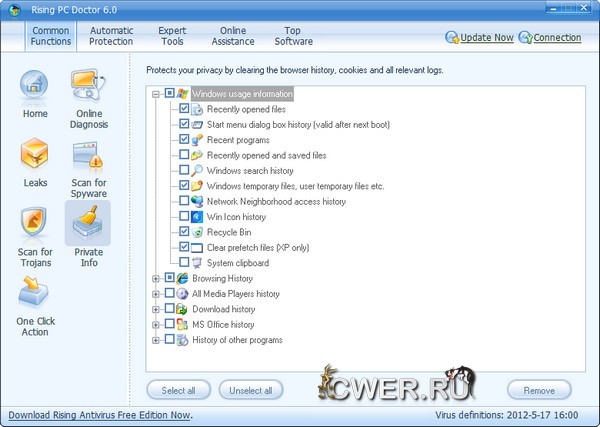Image resolution: width=600 pixels, height=427 pixels.
Task: Expand the Browsing History node
Action: tap(156, 278)
